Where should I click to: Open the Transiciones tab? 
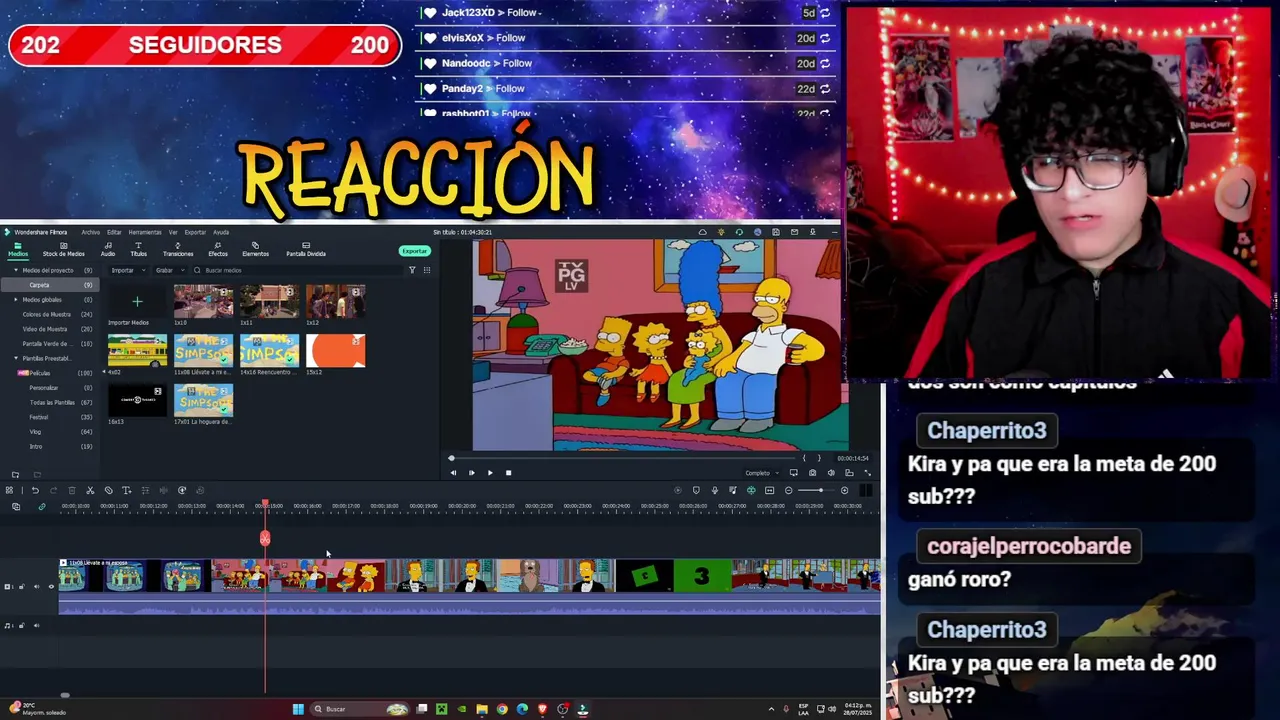178,249
